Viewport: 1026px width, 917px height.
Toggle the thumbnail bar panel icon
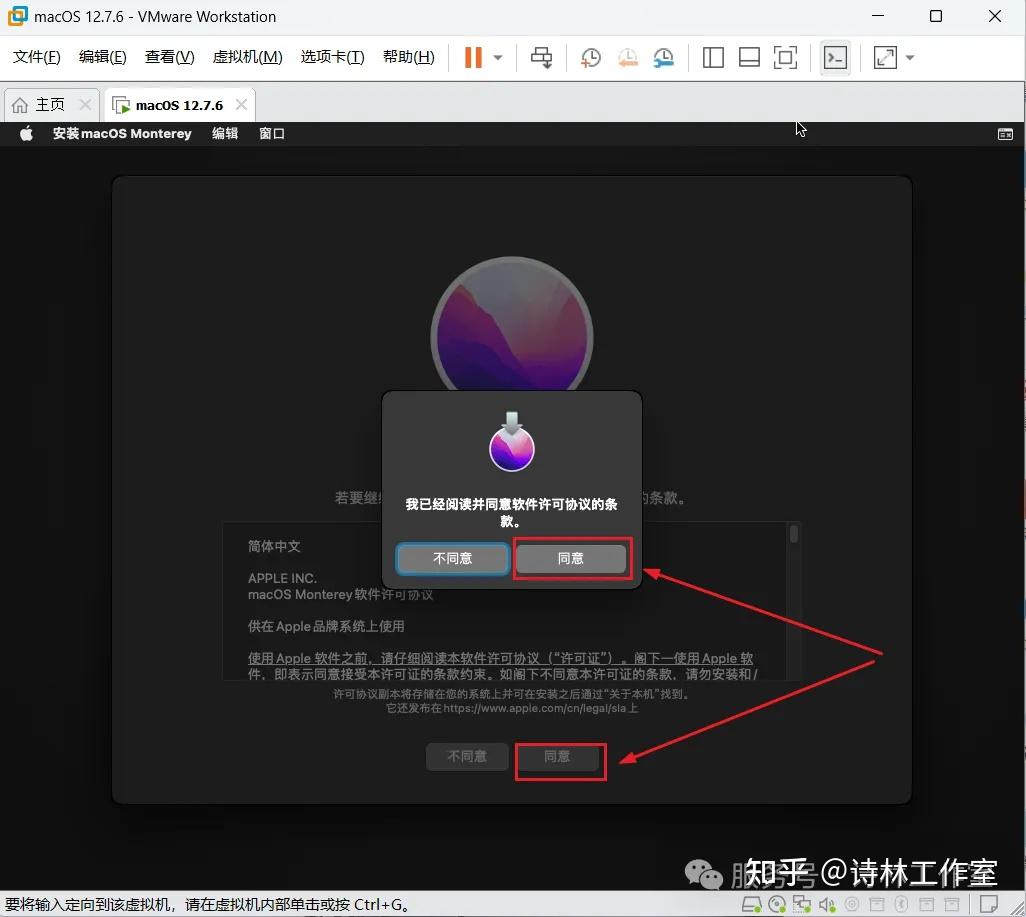749,58
